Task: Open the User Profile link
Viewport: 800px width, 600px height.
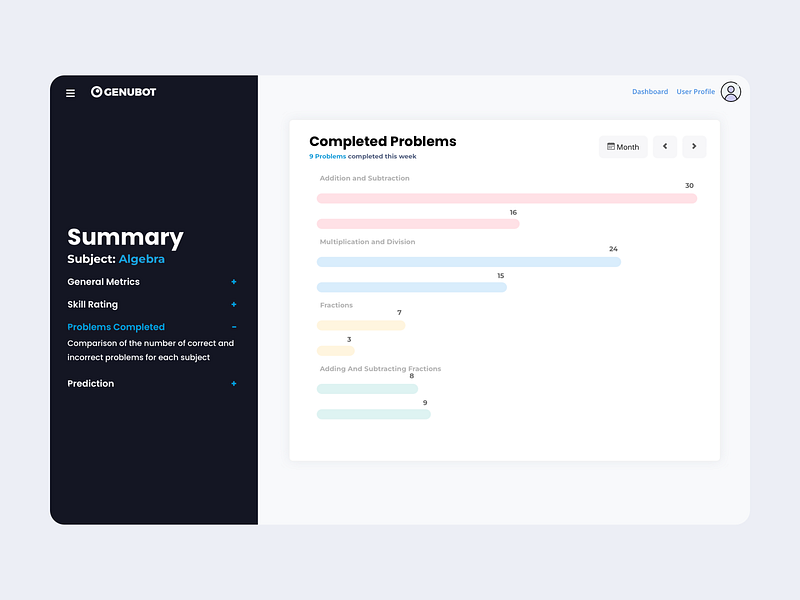Action: [695, 92]
